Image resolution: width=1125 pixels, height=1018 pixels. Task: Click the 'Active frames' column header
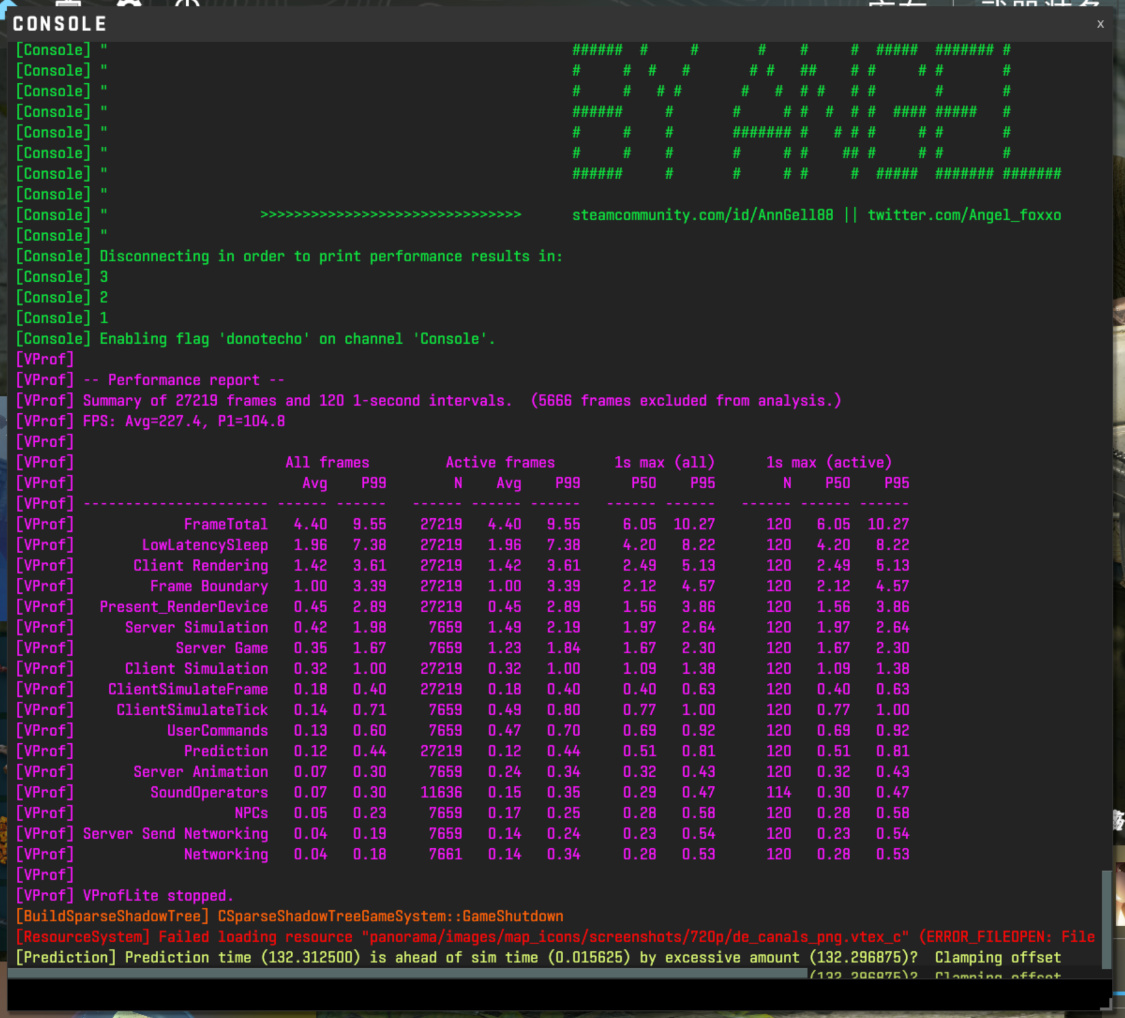pyautogui.click(x=500, y=463)
